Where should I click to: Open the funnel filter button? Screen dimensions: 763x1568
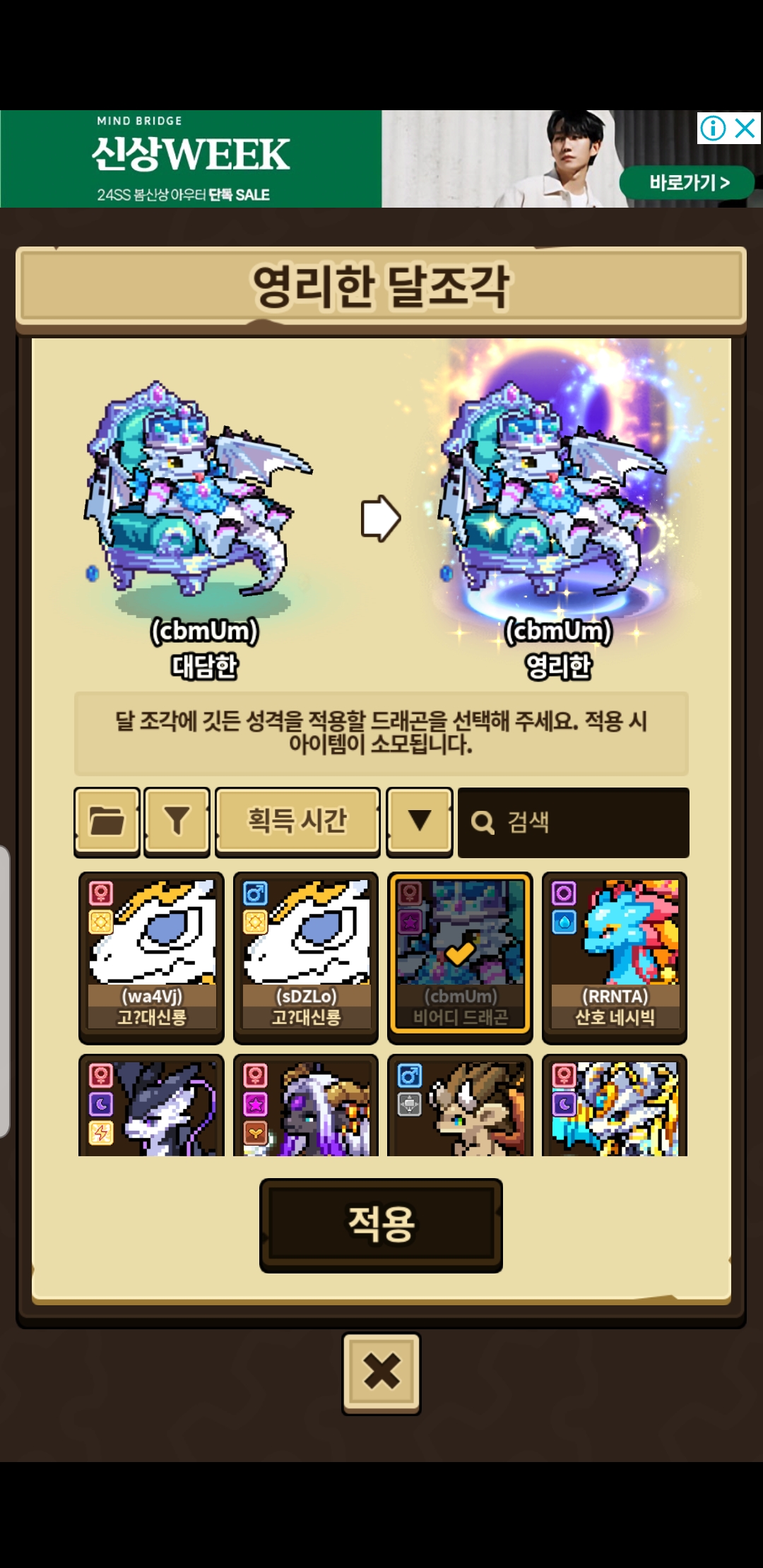point(177,821)
